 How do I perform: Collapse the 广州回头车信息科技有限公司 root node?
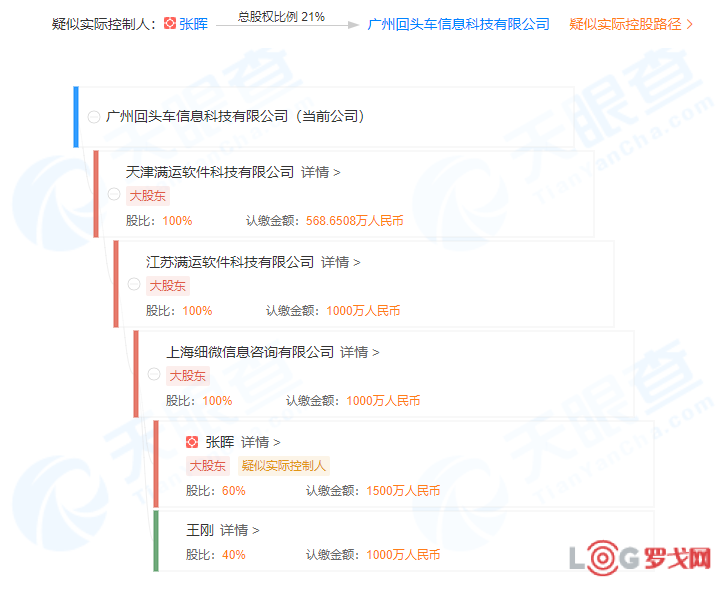[94, 117]
